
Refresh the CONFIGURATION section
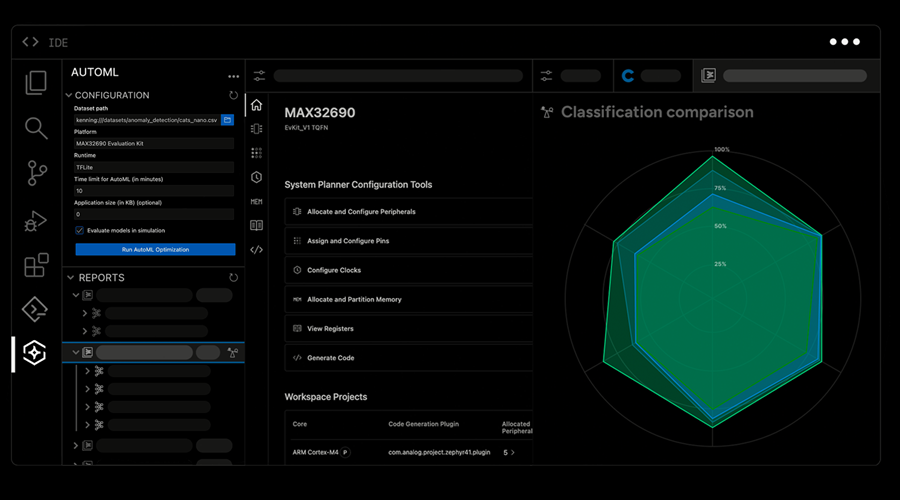(233, 95)
